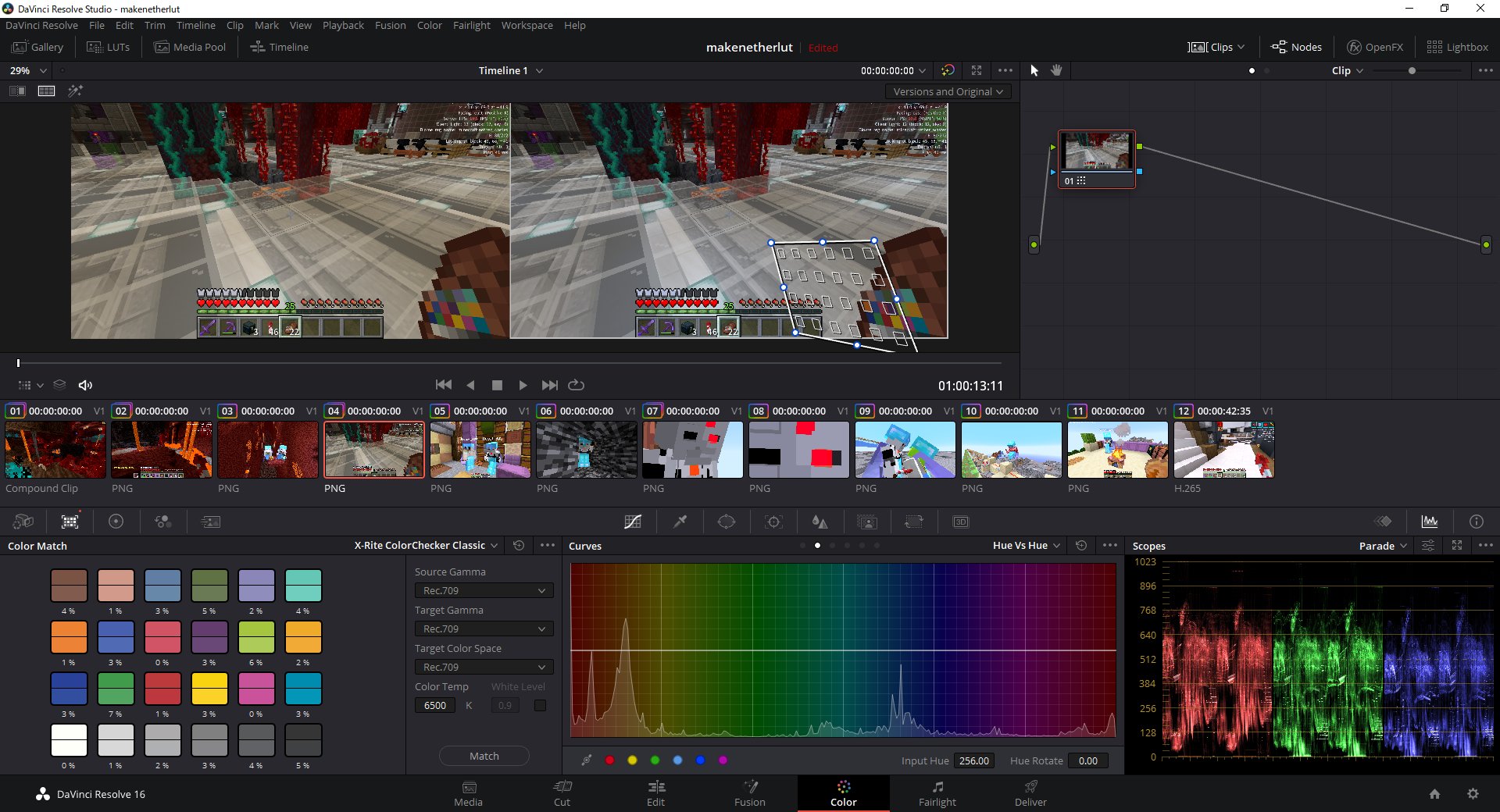Open the OpenFX library

(x=1376, y=46)
